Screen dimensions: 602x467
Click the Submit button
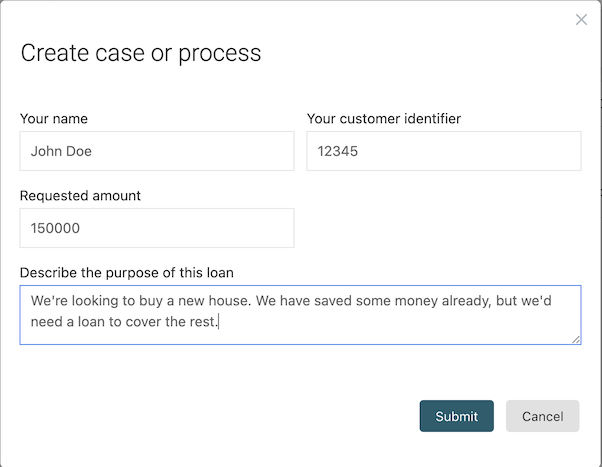(x=456, y=416)
